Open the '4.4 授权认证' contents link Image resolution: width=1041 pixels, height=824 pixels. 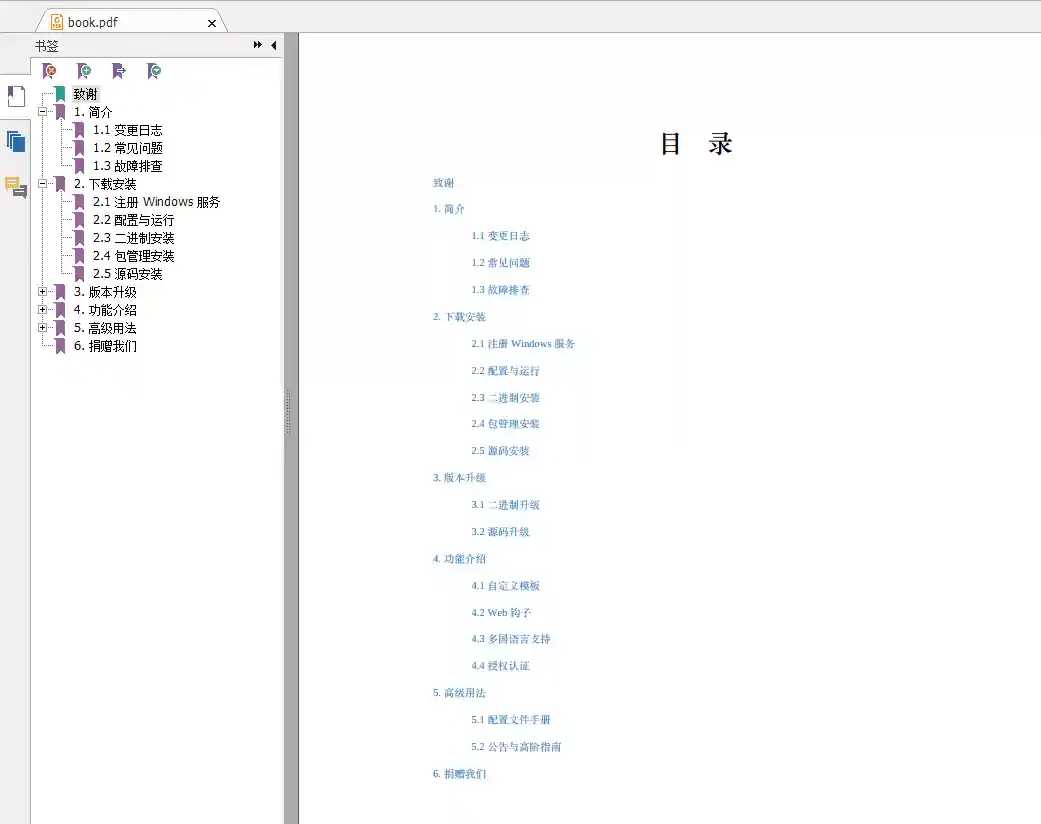pos(501,665)
